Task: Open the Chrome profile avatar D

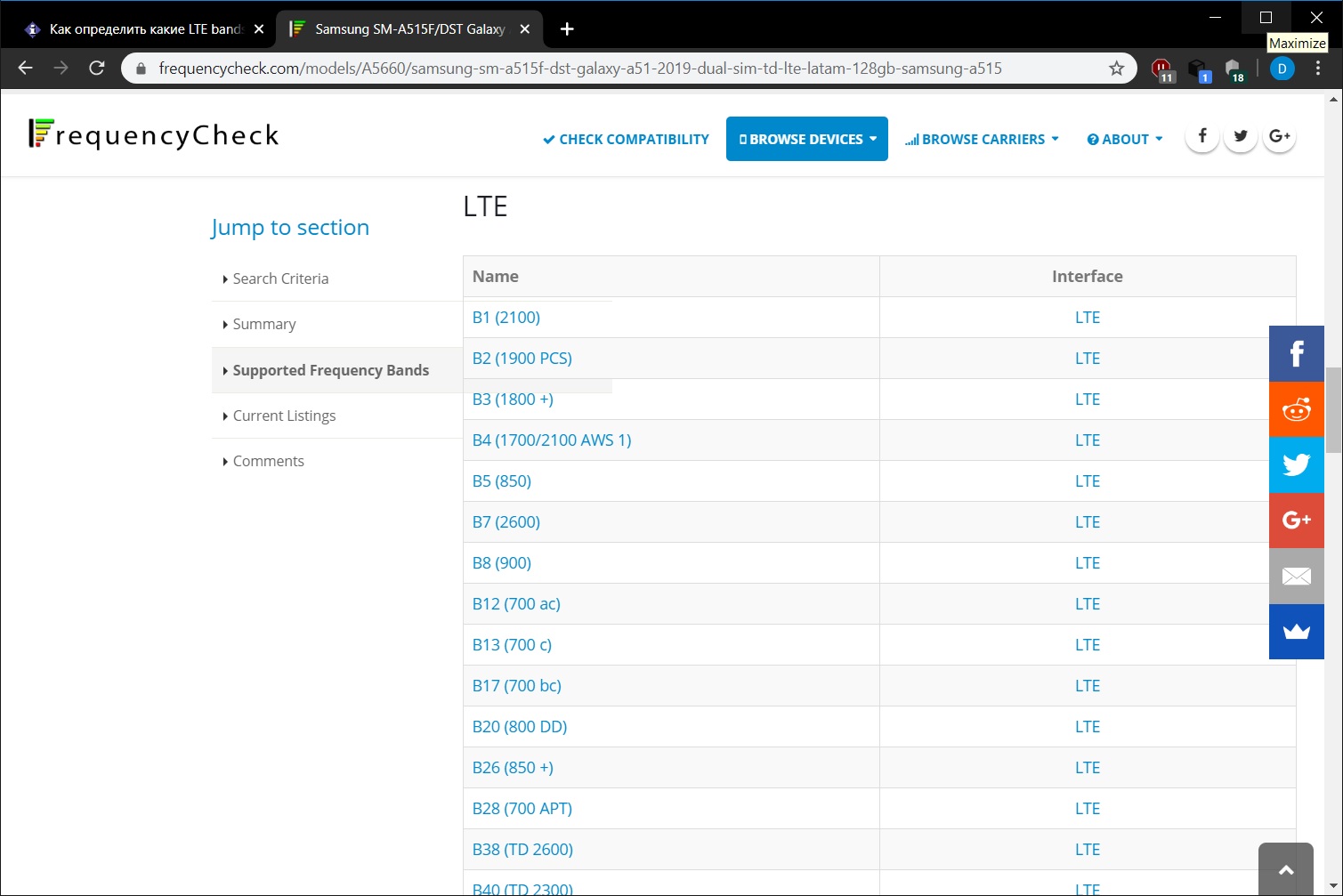Action: pos(1282,69)
